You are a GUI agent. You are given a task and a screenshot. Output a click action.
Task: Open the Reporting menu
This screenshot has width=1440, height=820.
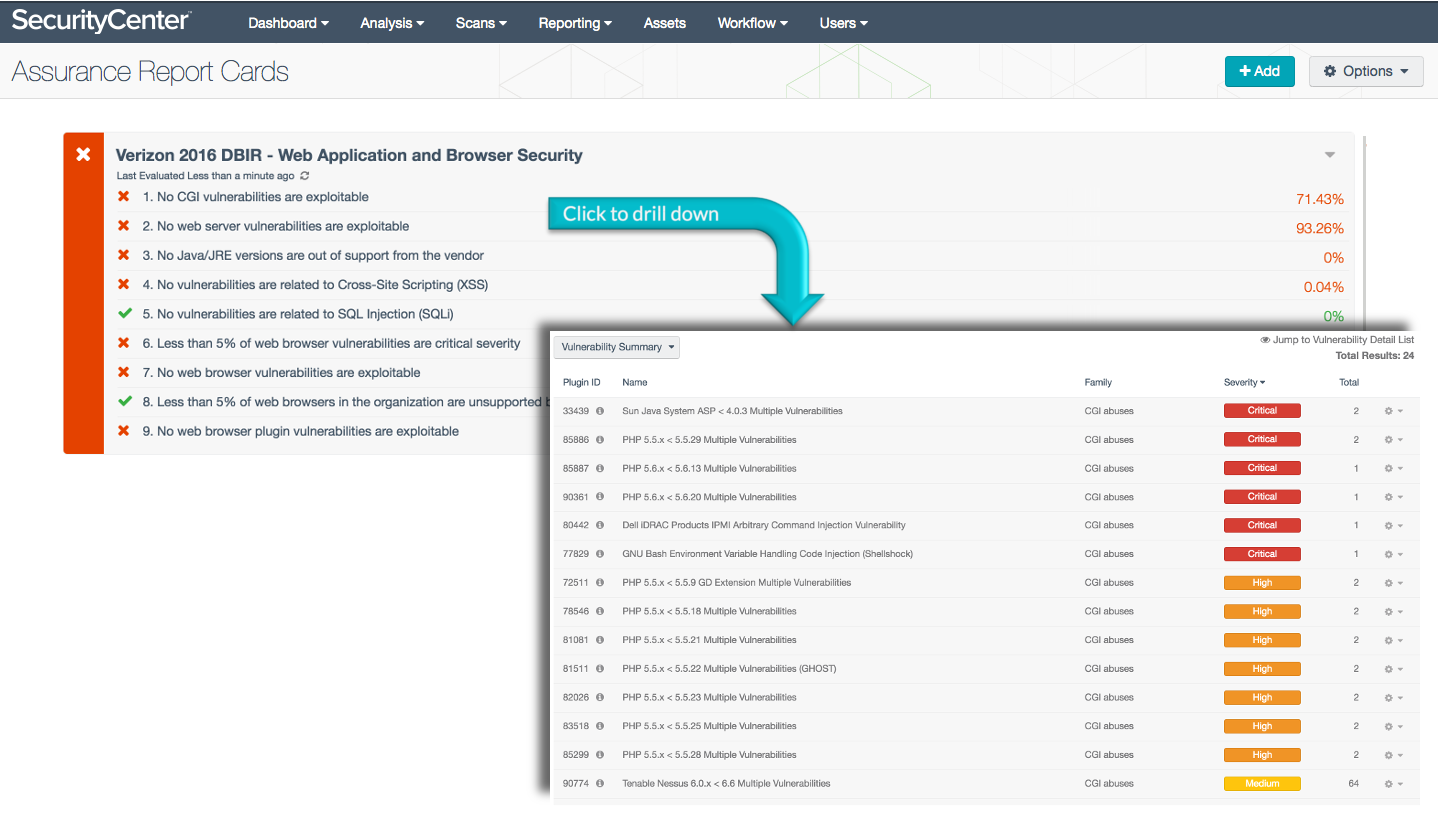point(575,23)
